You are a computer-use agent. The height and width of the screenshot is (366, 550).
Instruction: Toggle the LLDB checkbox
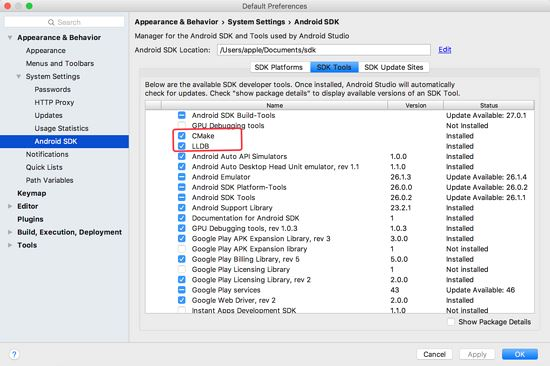[182, 146]
